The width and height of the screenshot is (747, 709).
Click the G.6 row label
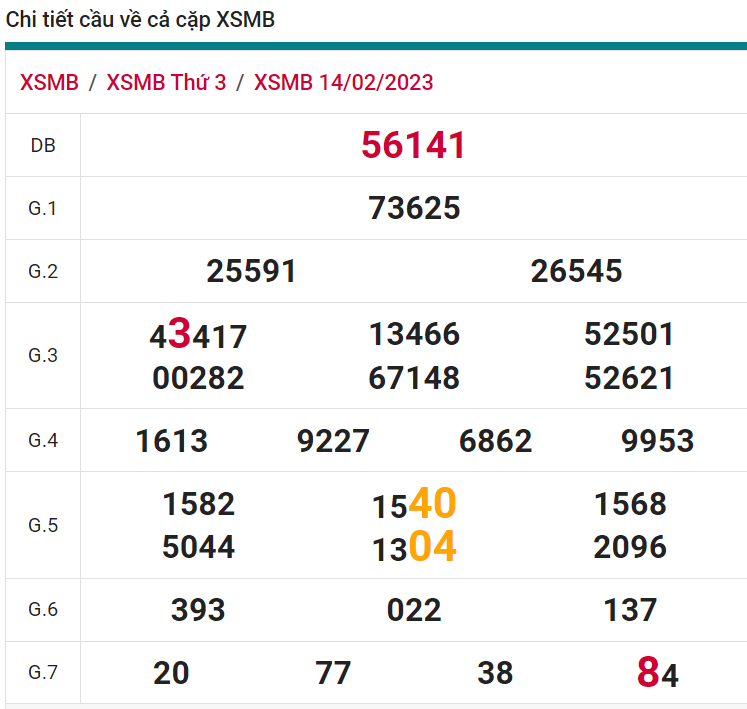coord(43,610)
